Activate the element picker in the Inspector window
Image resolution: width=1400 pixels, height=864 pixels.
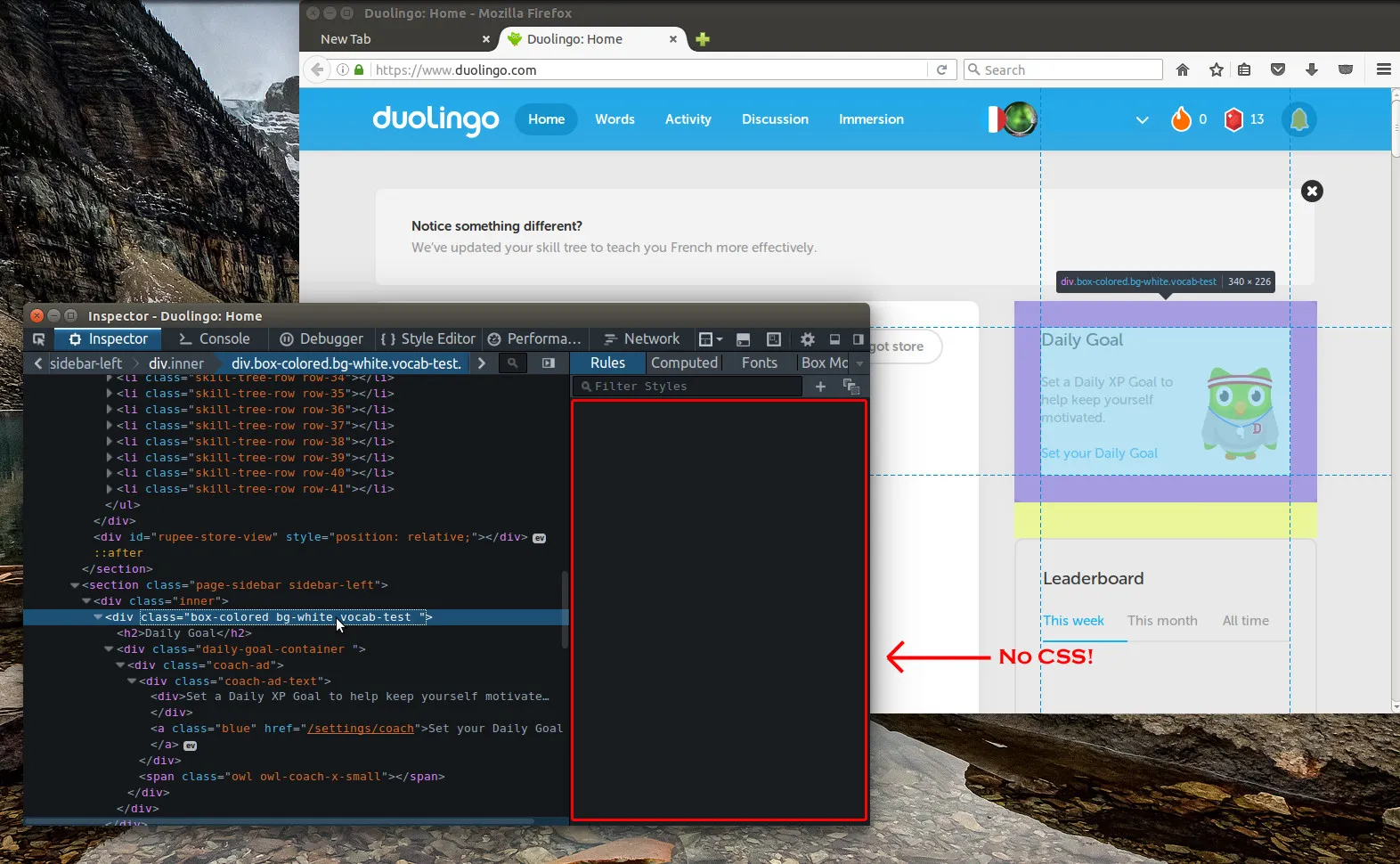pyautogui.click(x=38, y=339)
